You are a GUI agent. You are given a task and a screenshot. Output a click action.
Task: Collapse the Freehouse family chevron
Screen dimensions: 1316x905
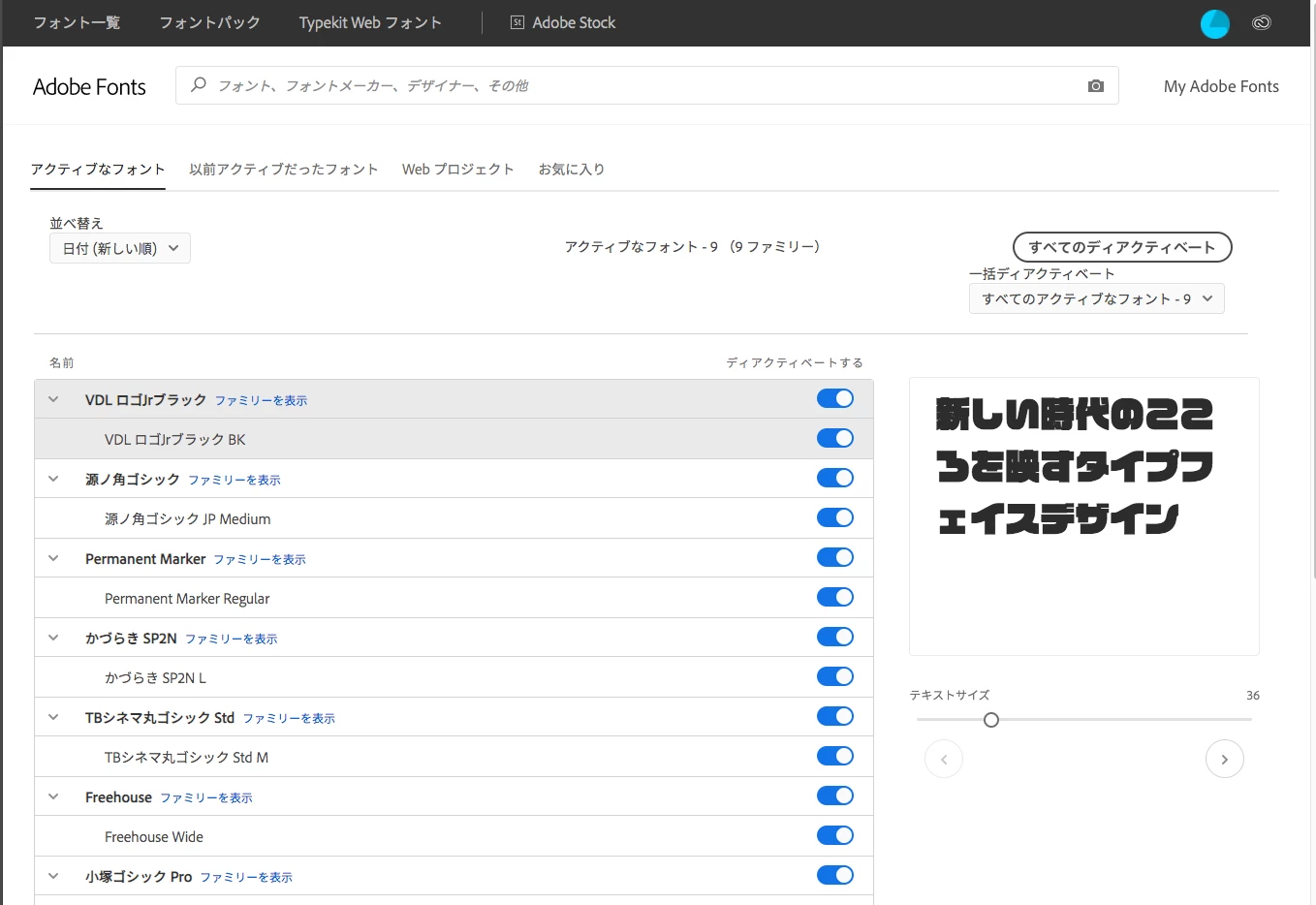[53, 796]
